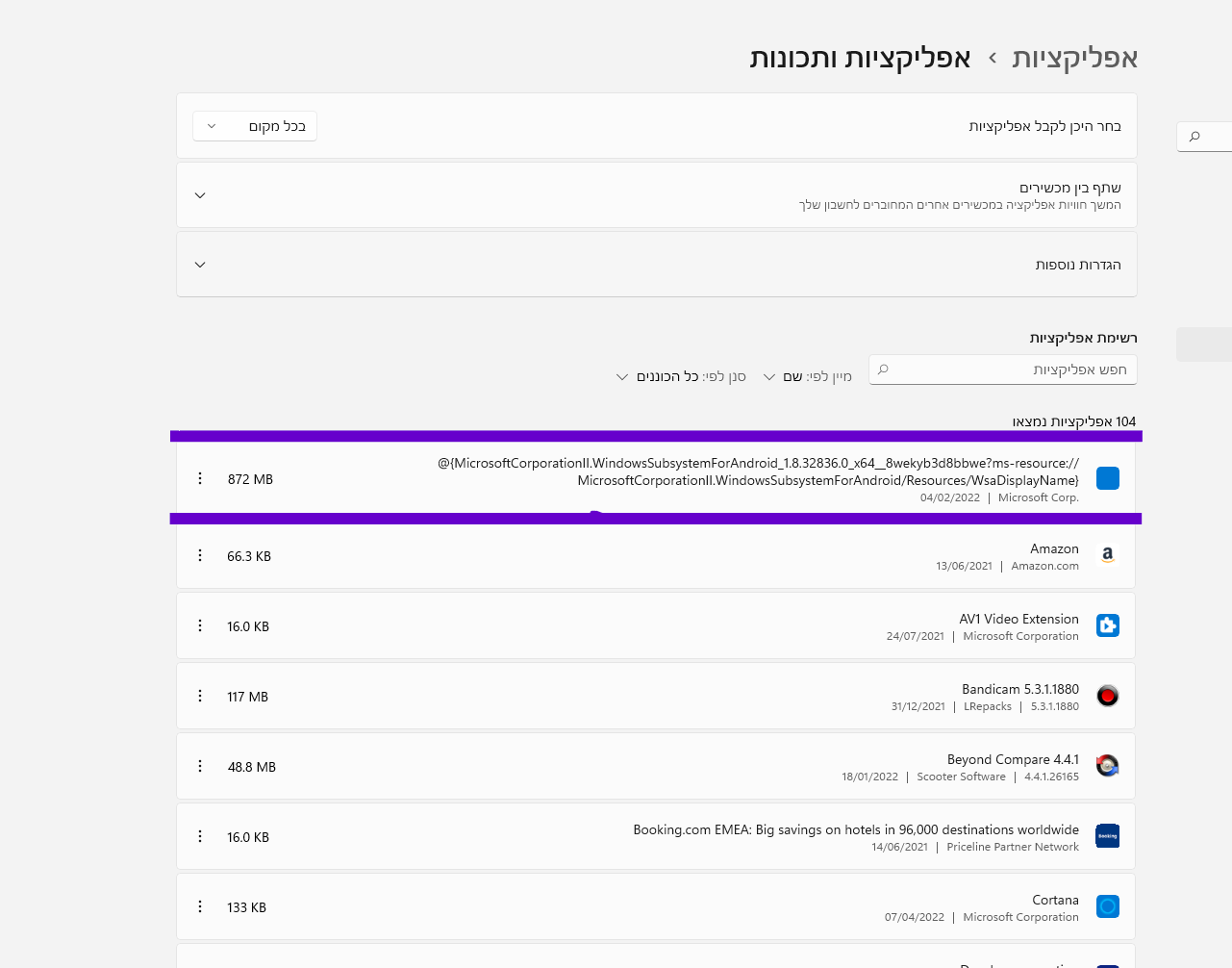
Task: Click the '117 MB' size of Bandicam
Action: coord(247,697)
